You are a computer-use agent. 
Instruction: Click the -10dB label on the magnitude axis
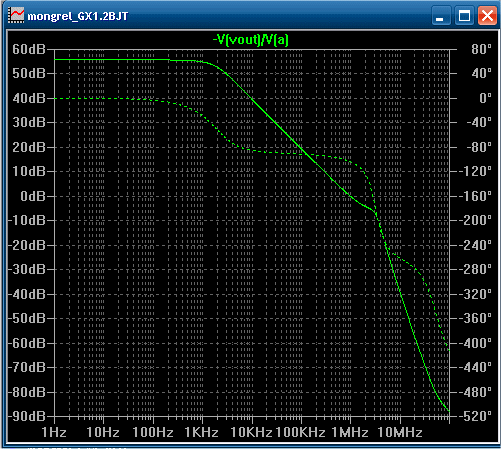tap(27, 220)
